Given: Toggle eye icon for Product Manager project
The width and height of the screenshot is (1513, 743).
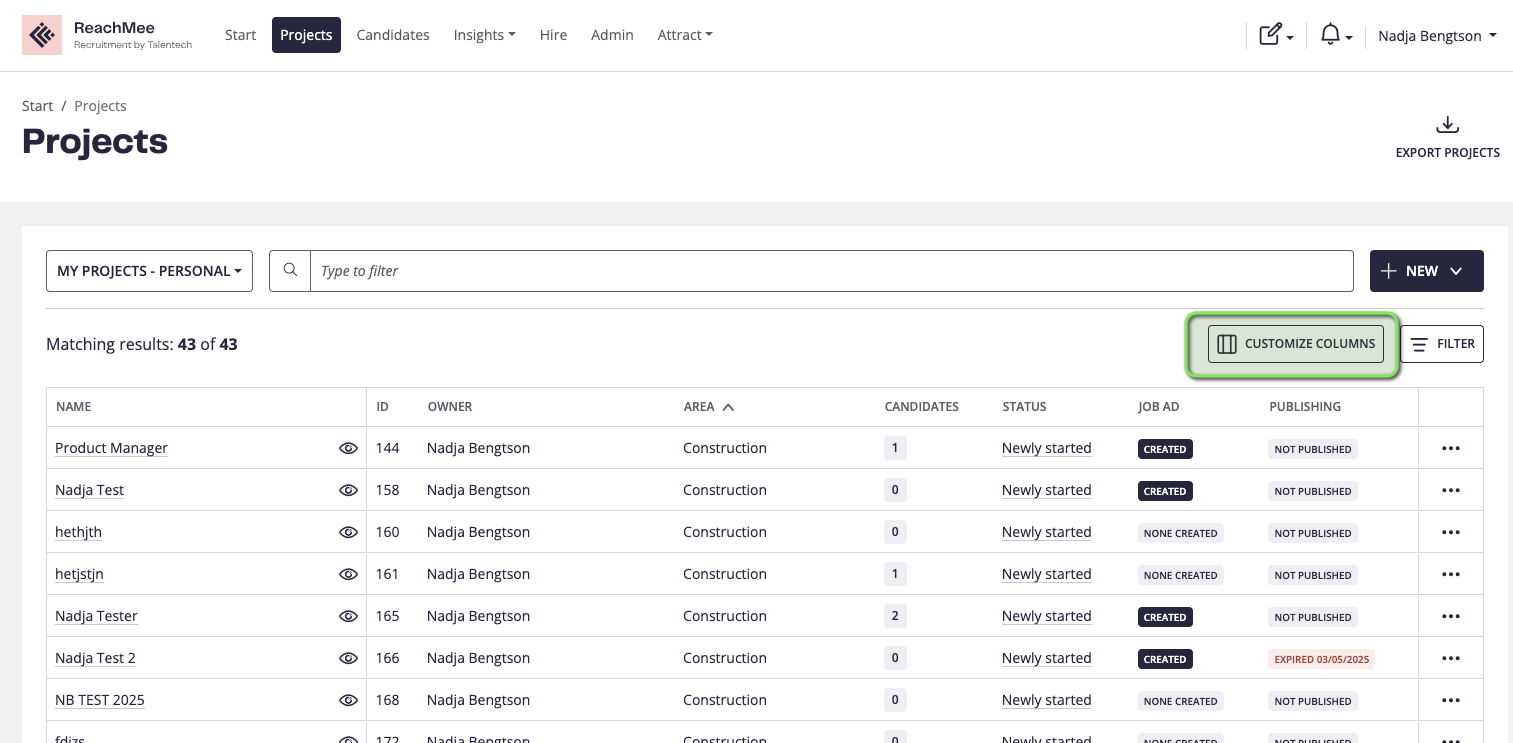Looking at the screenshot, I should click(348, 449).
